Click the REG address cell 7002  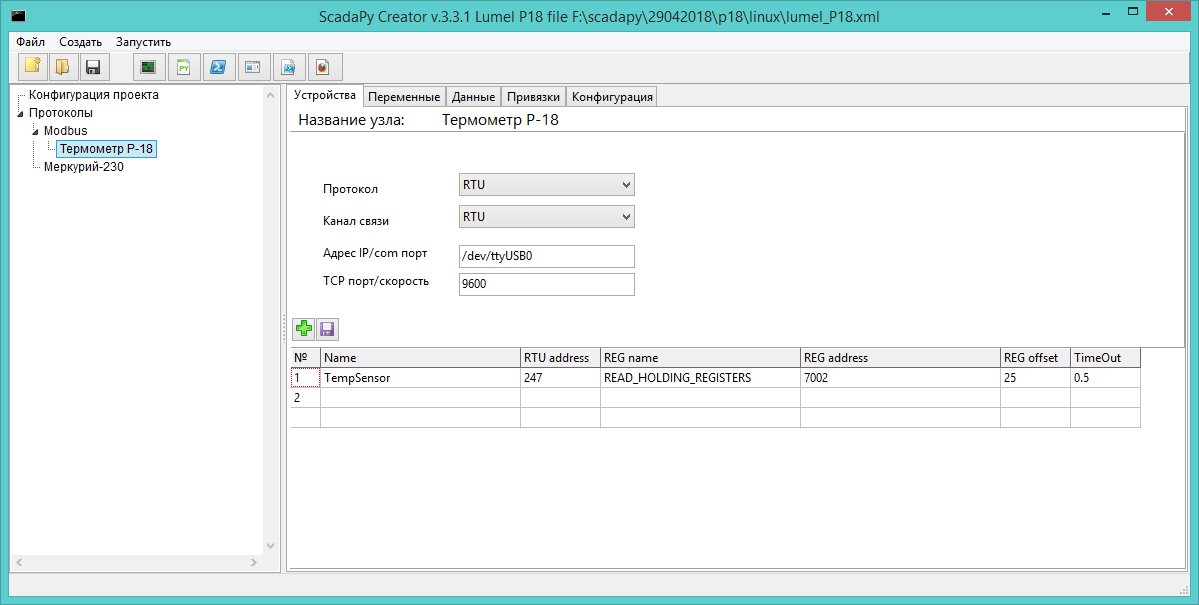[x=901, y=378]
